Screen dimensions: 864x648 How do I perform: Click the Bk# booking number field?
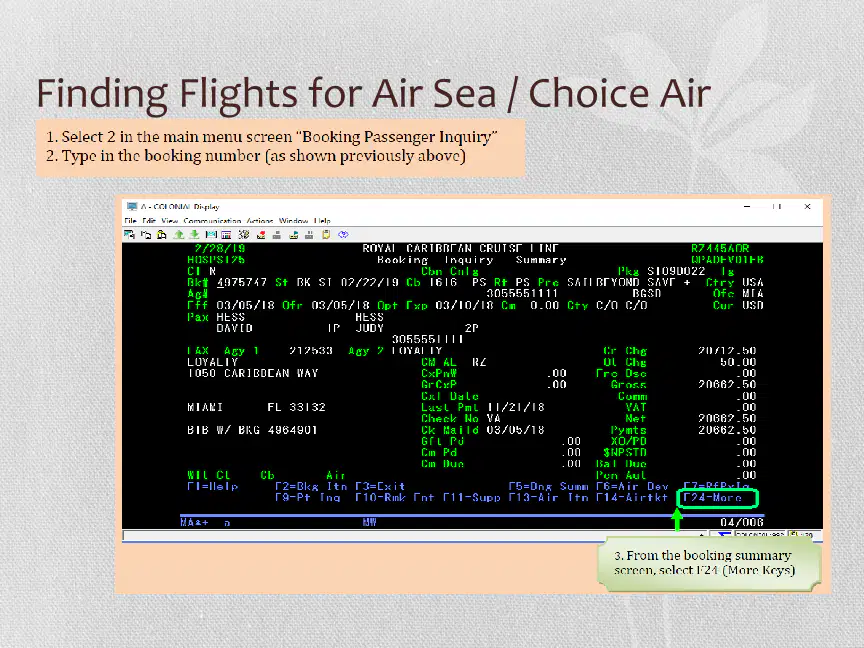[x=241, y=283]
